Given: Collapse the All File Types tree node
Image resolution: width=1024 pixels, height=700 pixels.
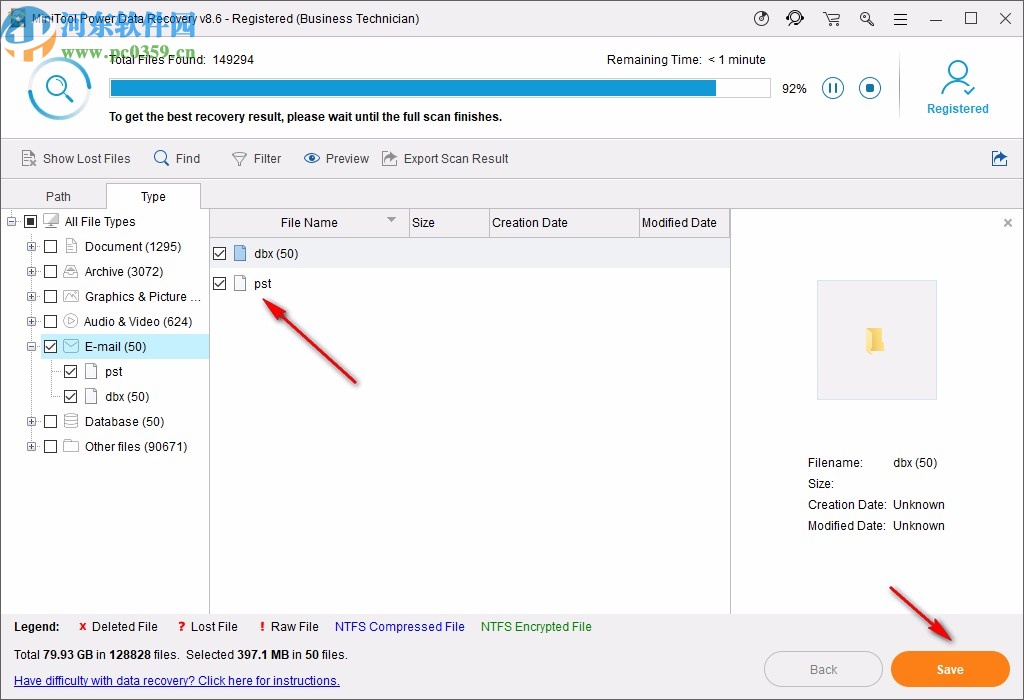Looking at the screenshot, I should (11, 221).
